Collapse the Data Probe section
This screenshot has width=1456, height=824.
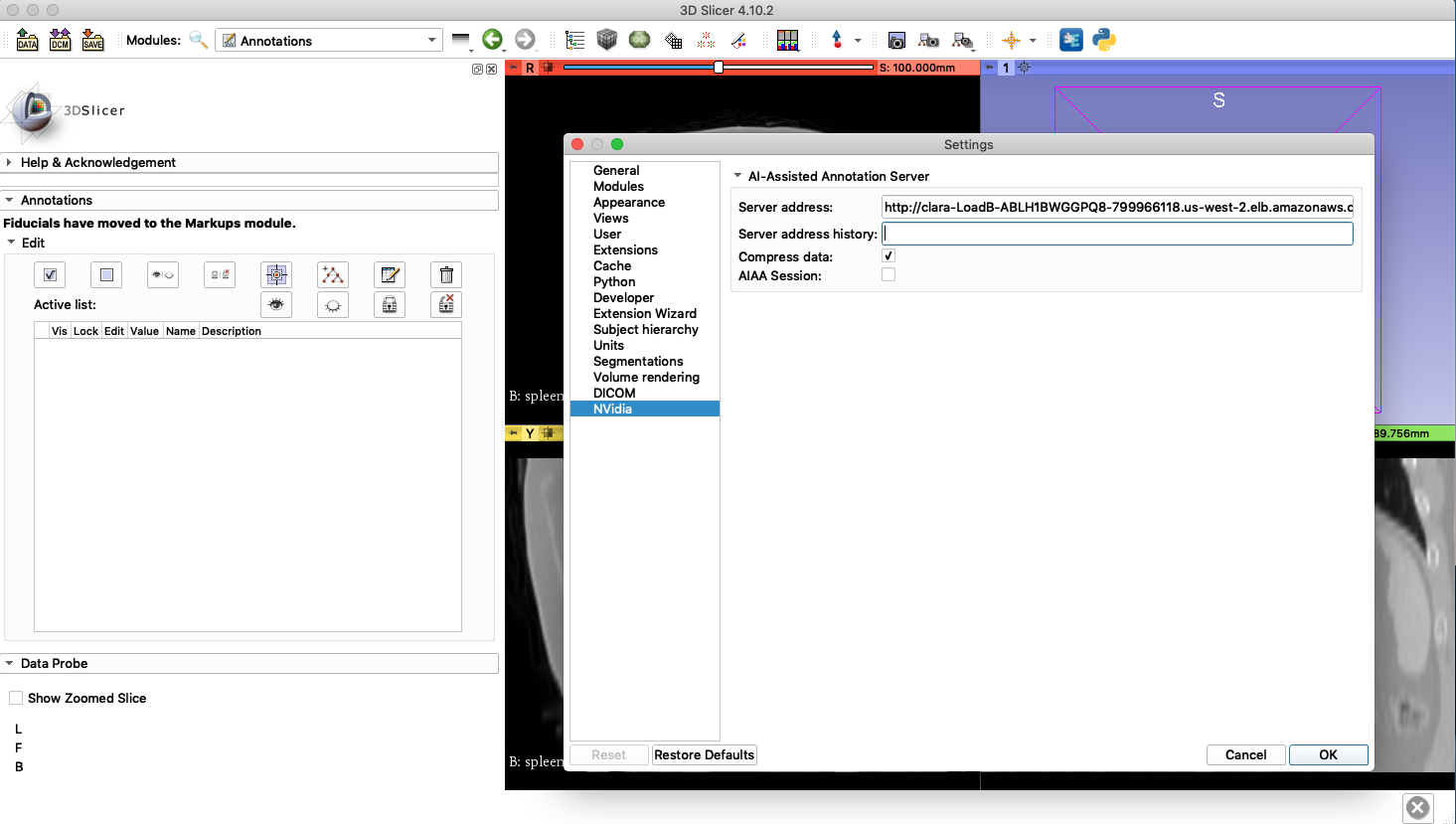click(x=249, y=663)
